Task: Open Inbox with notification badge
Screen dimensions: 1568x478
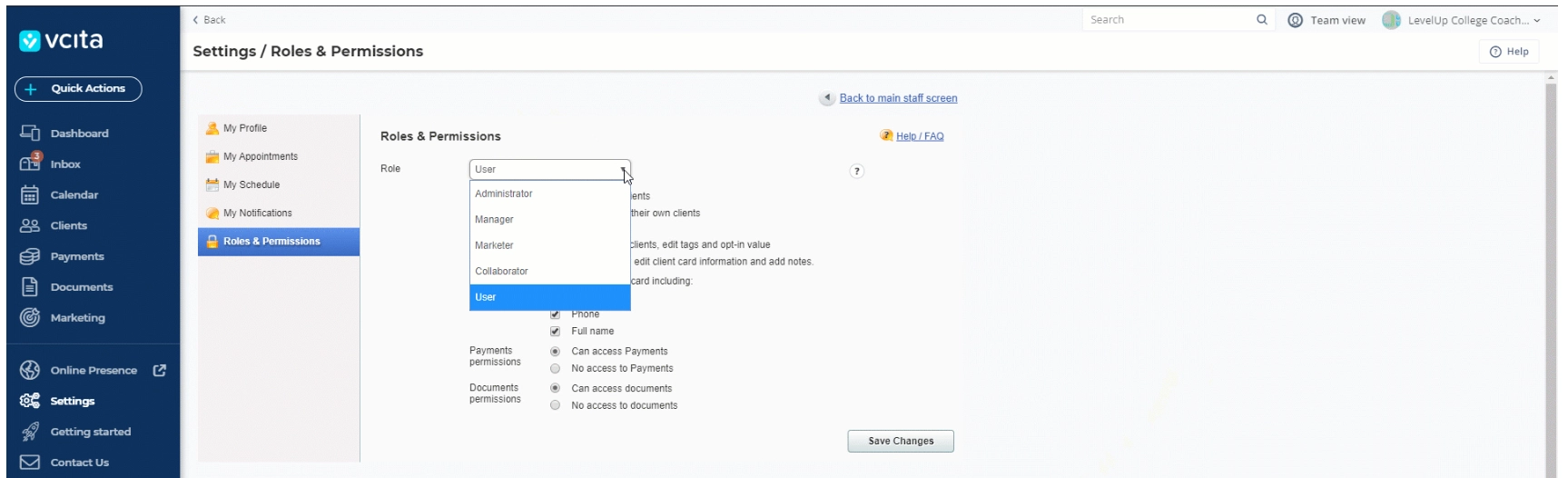Action: pos(30,164)
